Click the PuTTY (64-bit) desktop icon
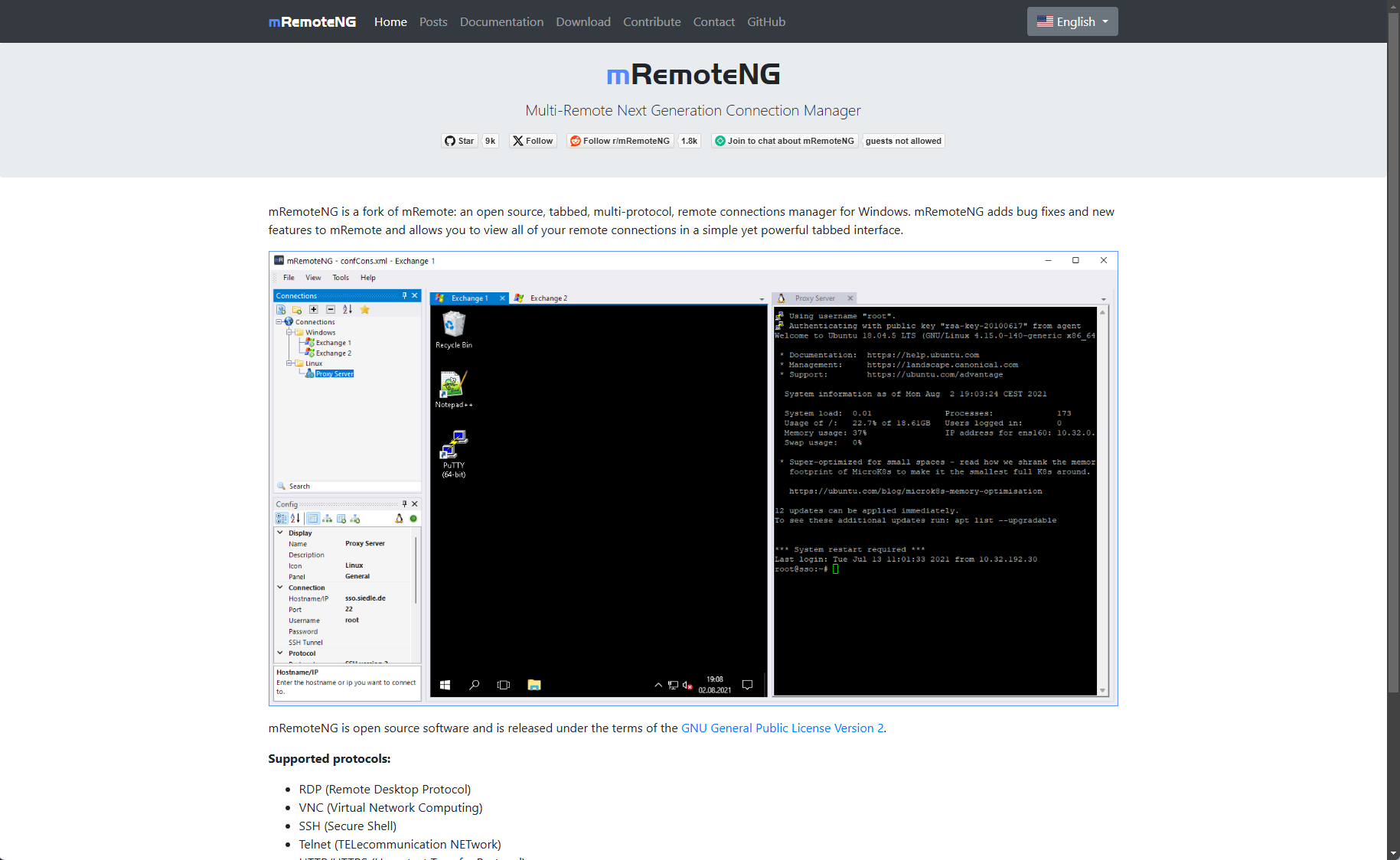Screen dimensions: 1400x860 click(x=453, y=451)
